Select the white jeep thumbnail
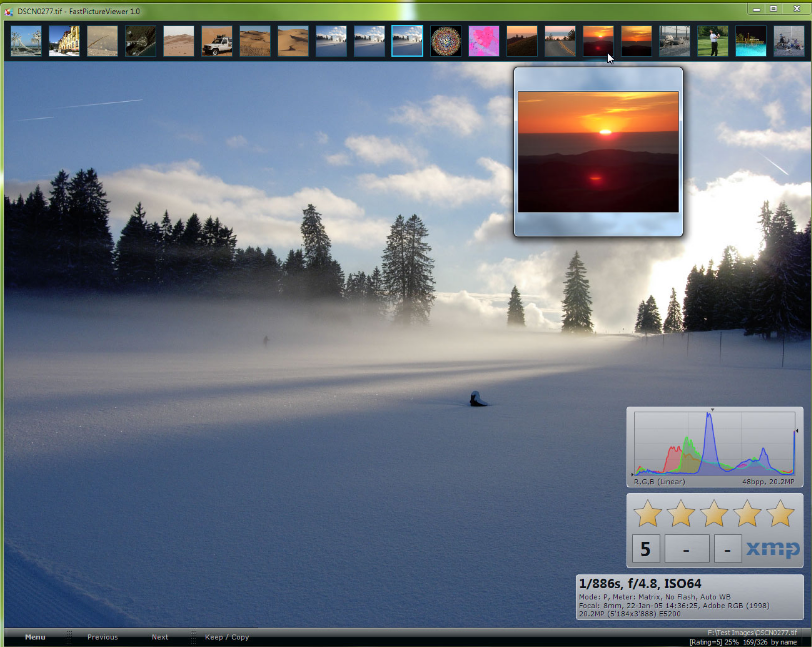The width and height of the screenshot is (812, 647). pos(217,41)
